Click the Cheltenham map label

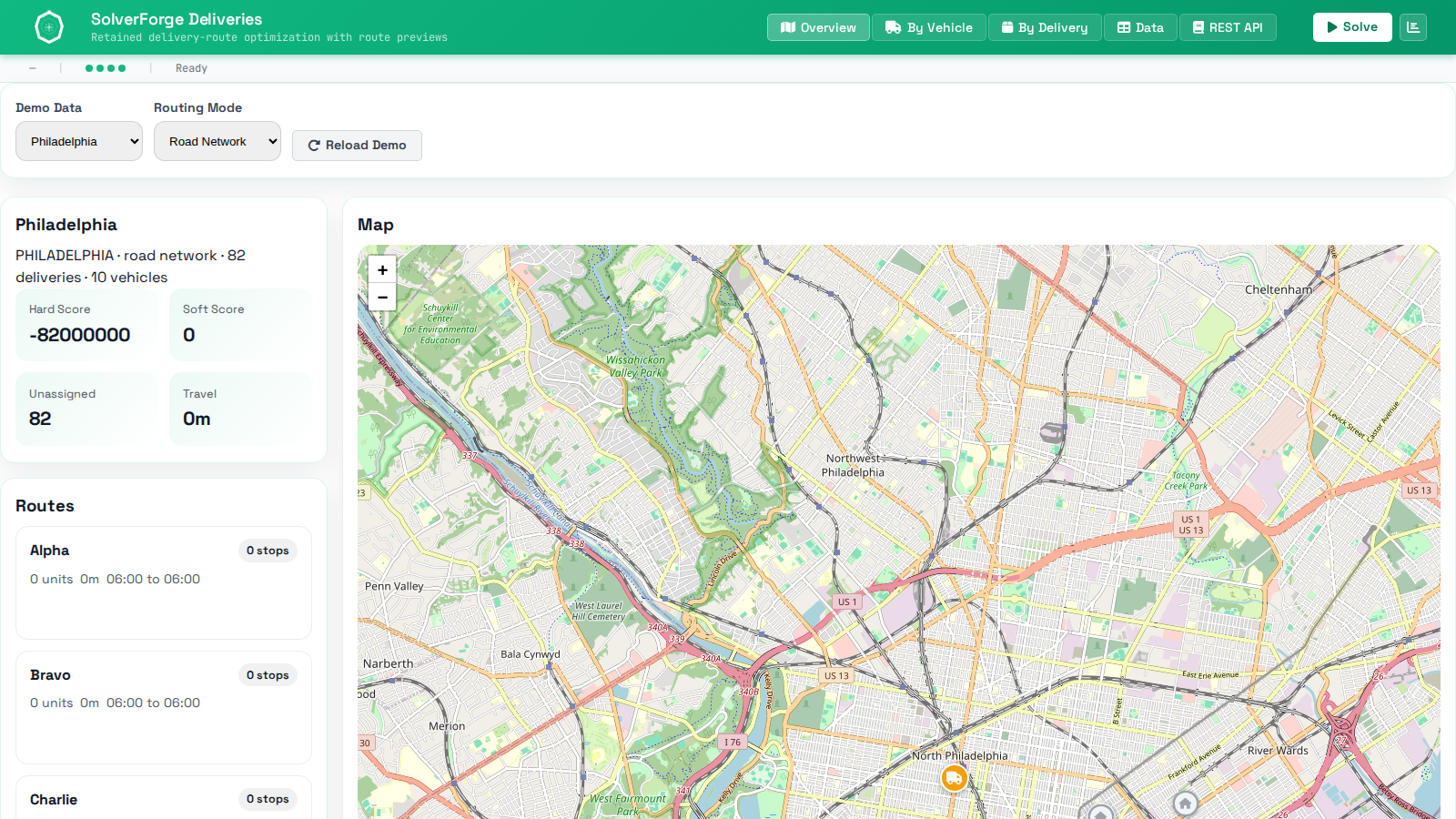1279,289
